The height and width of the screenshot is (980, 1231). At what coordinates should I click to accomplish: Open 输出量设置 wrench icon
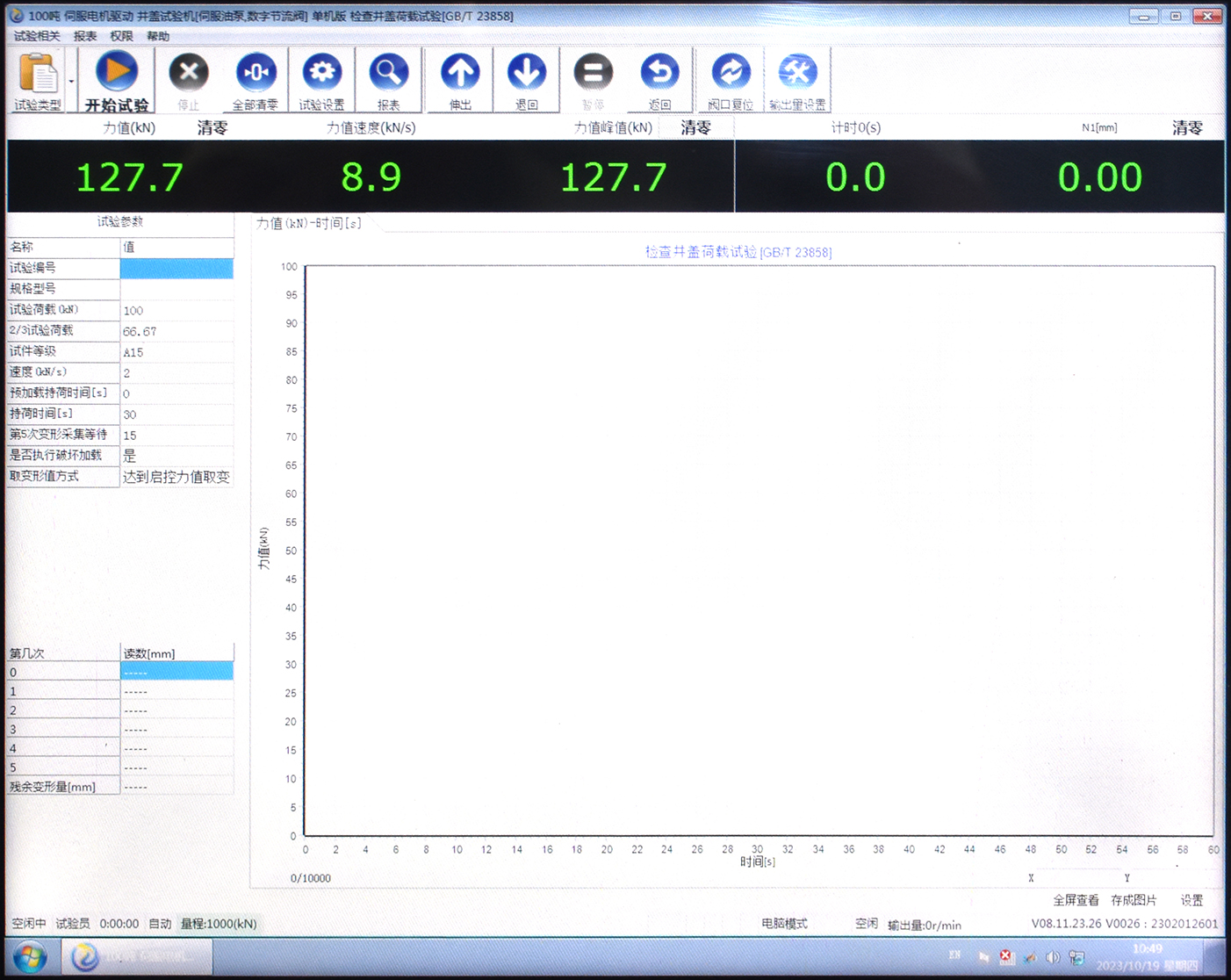coord(797,73)
